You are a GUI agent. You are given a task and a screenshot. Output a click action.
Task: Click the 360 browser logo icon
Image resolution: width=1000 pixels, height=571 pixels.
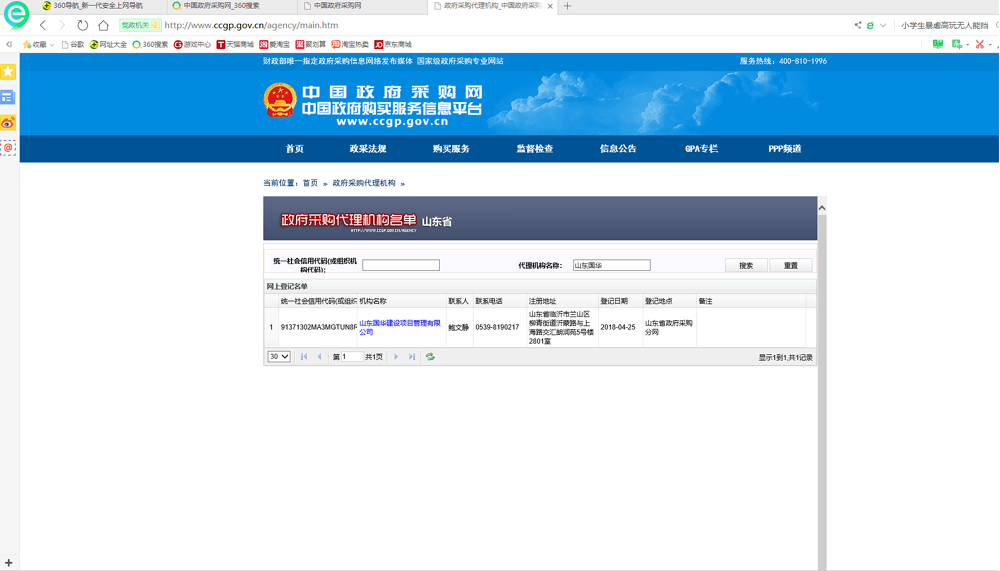coord(17,14)
